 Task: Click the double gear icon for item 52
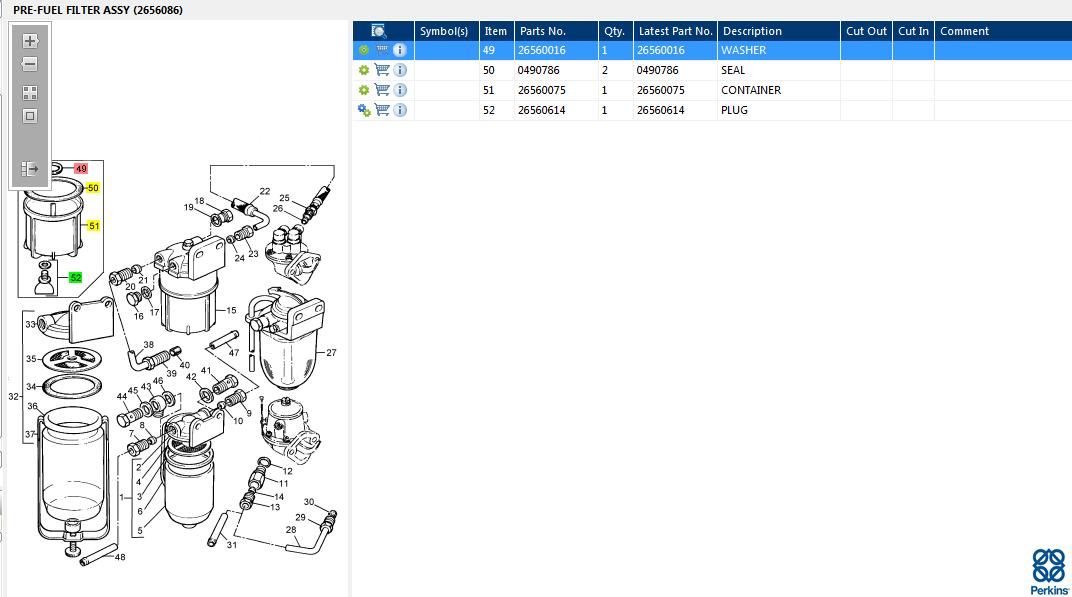coord(364,110)
